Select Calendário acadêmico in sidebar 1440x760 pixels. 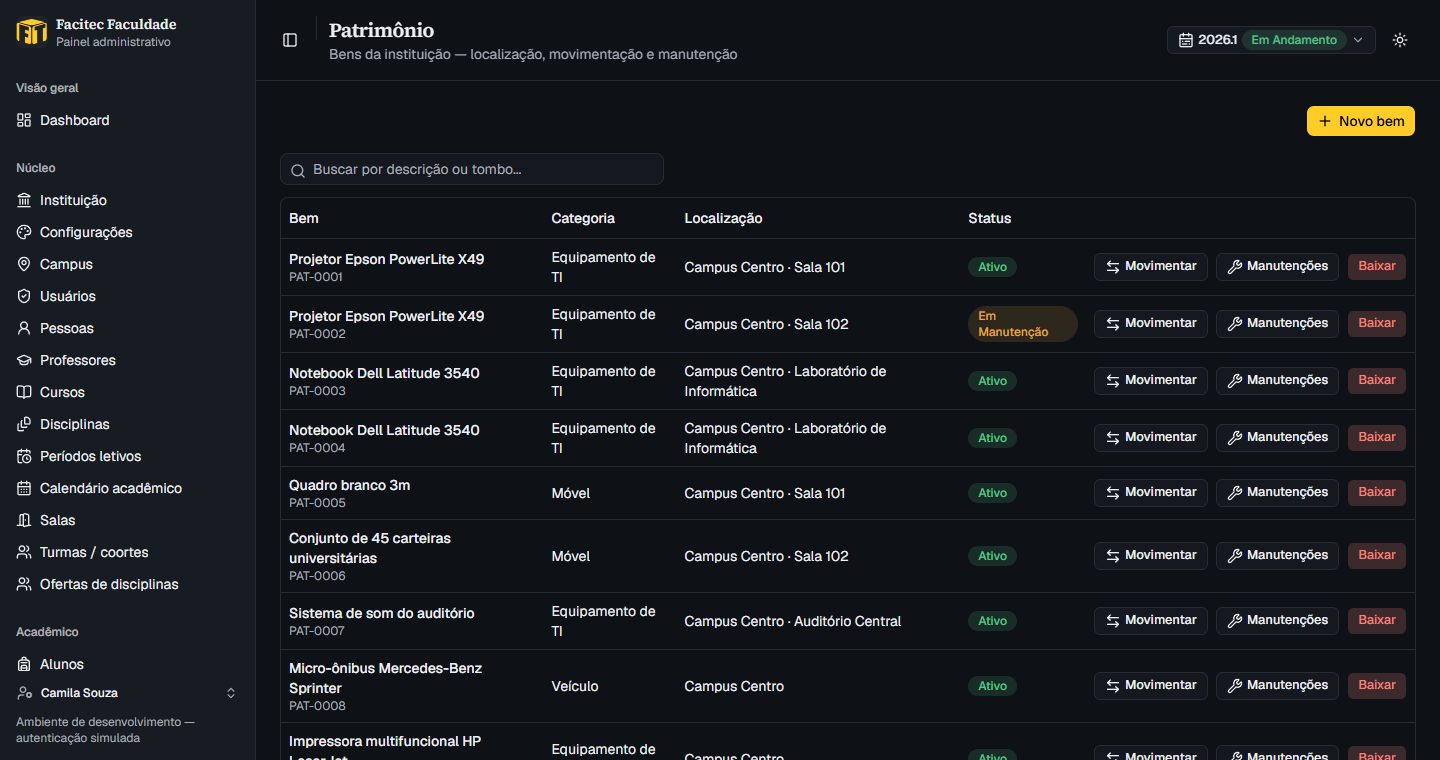[x=127, y=488]
